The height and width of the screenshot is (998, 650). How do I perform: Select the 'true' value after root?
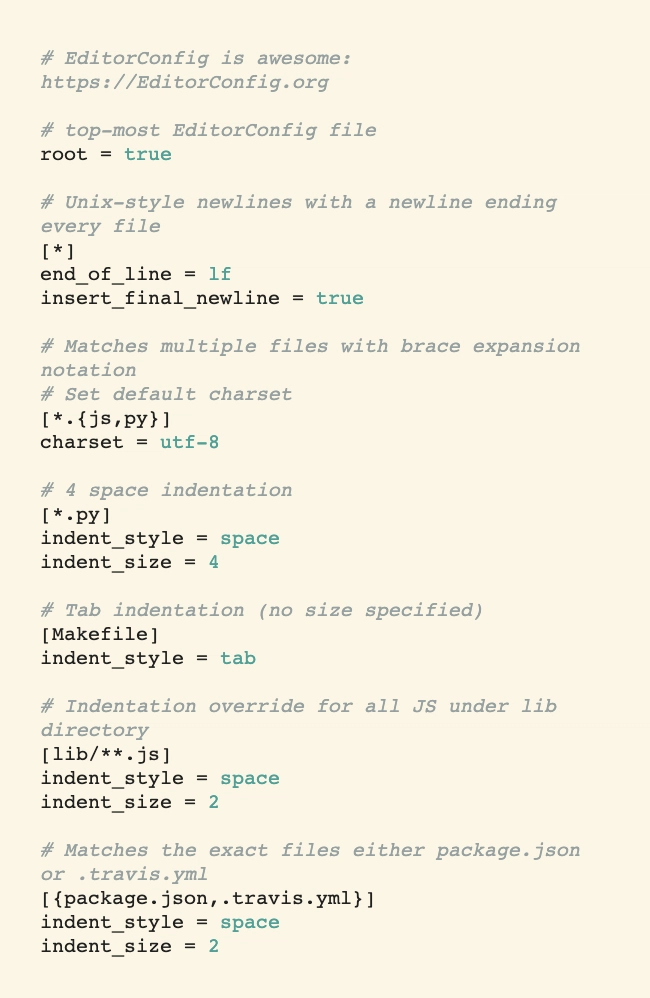tap(148, 155)
